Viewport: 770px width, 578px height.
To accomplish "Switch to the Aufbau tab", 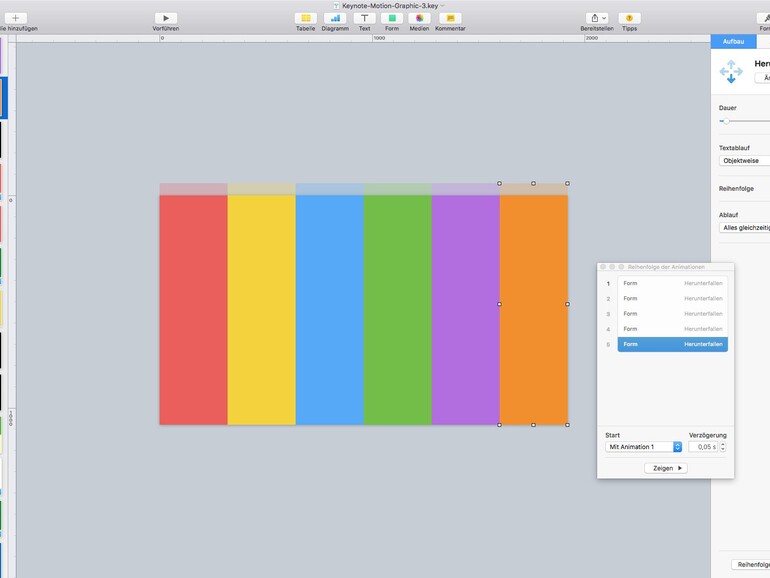I will (733, 41).
